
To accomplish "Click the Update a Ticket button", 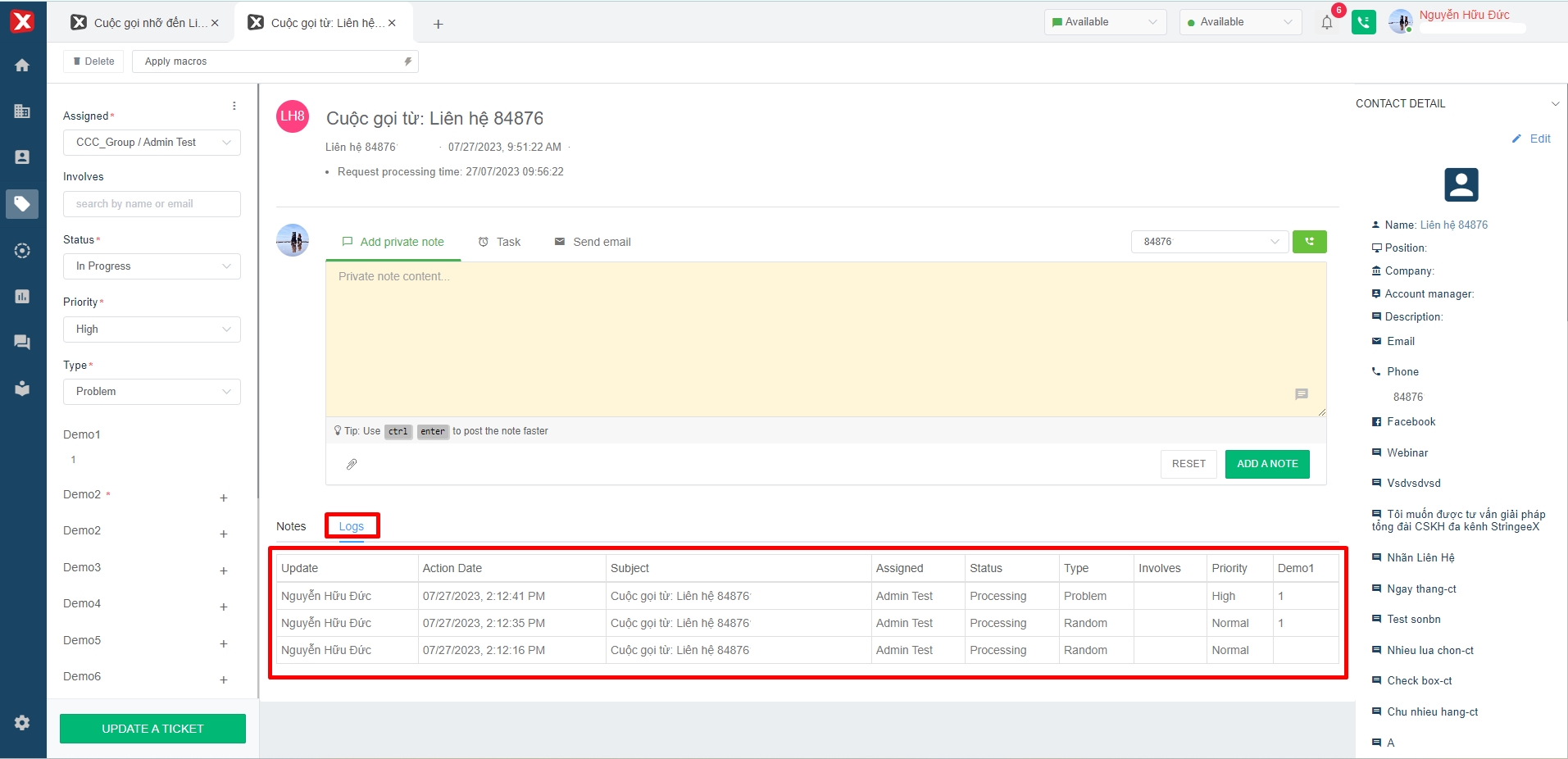I will pos(152,729).
